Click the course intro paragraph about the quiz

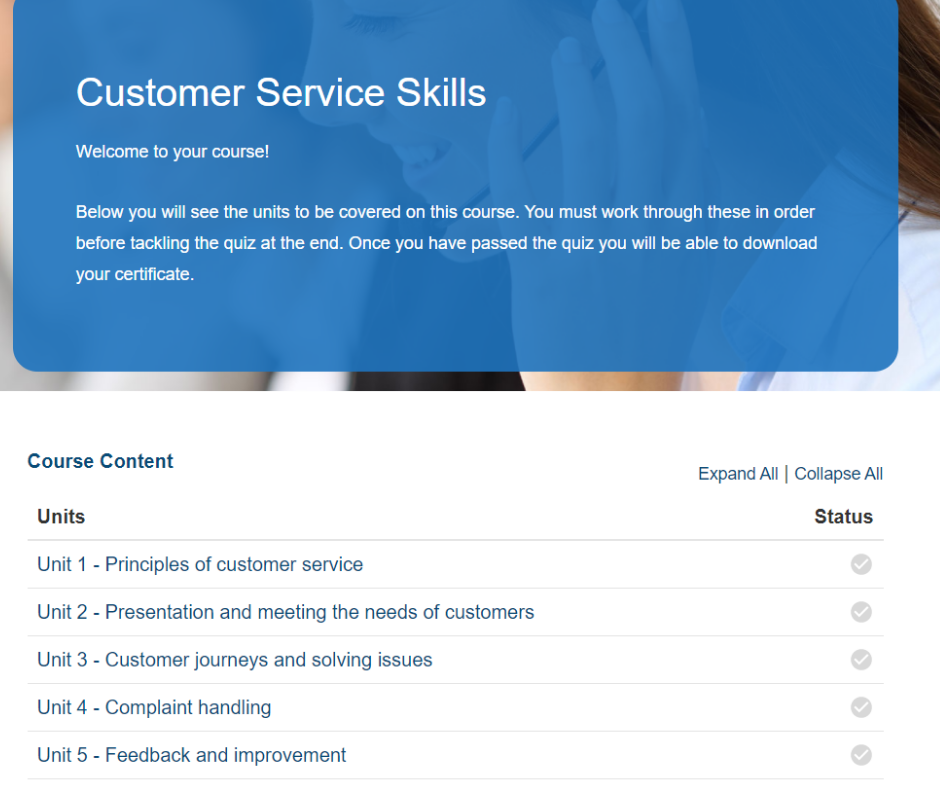[x=447, y=243]
